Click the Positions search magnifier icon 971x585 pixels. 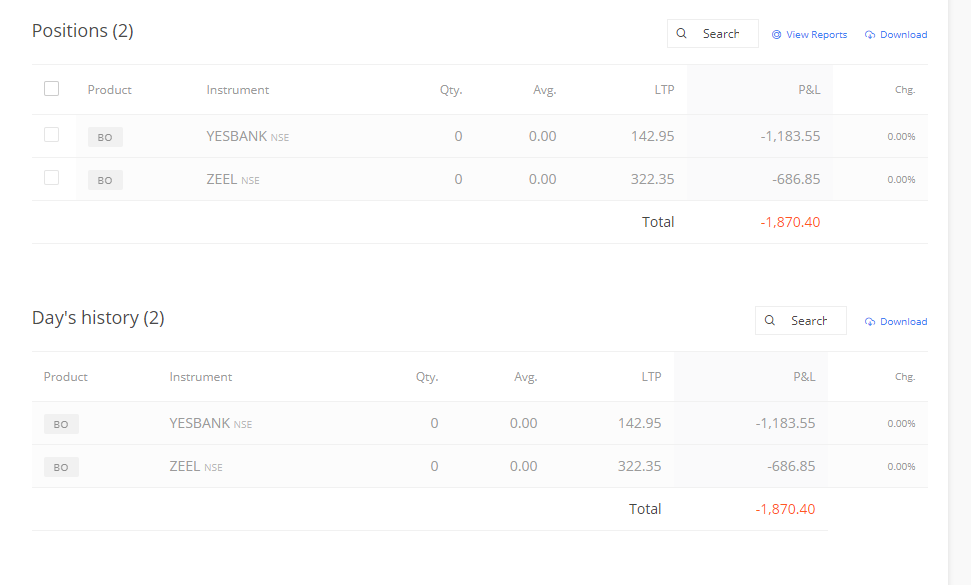[681, 33]
